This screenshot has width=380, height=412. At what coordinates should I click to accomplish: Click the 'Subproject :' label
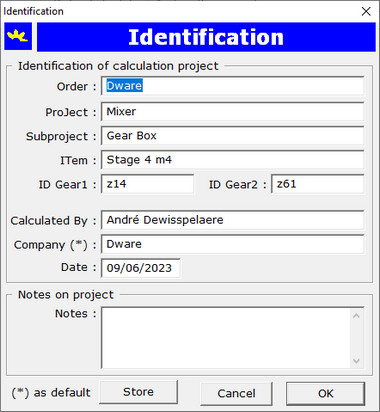point(61,137)
